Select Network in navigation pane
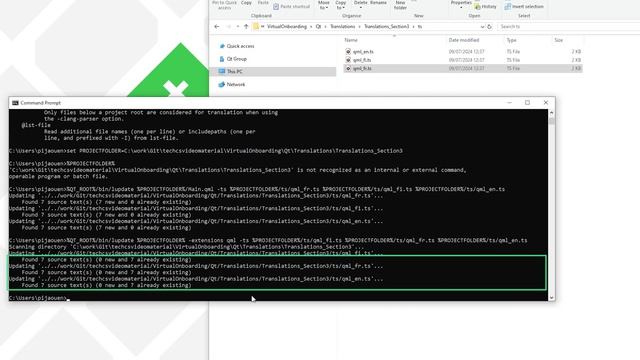 pos(236,84)
